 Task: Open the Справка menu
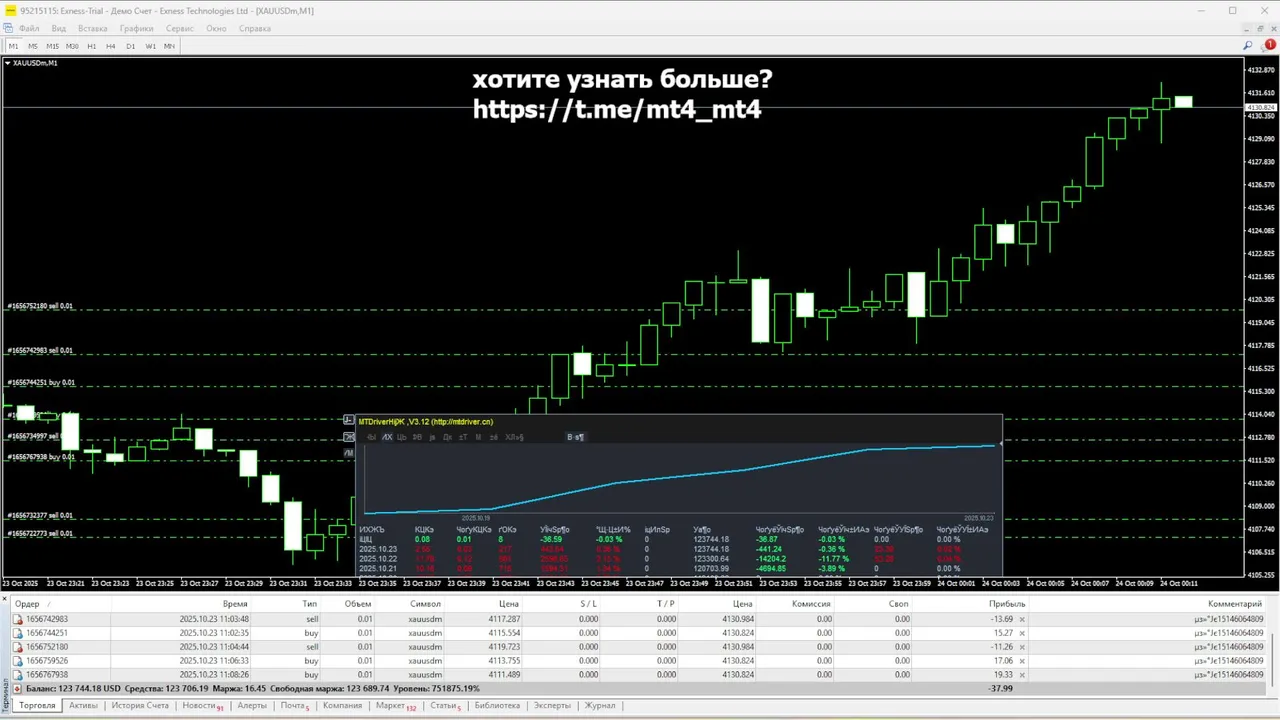point(255,28)
